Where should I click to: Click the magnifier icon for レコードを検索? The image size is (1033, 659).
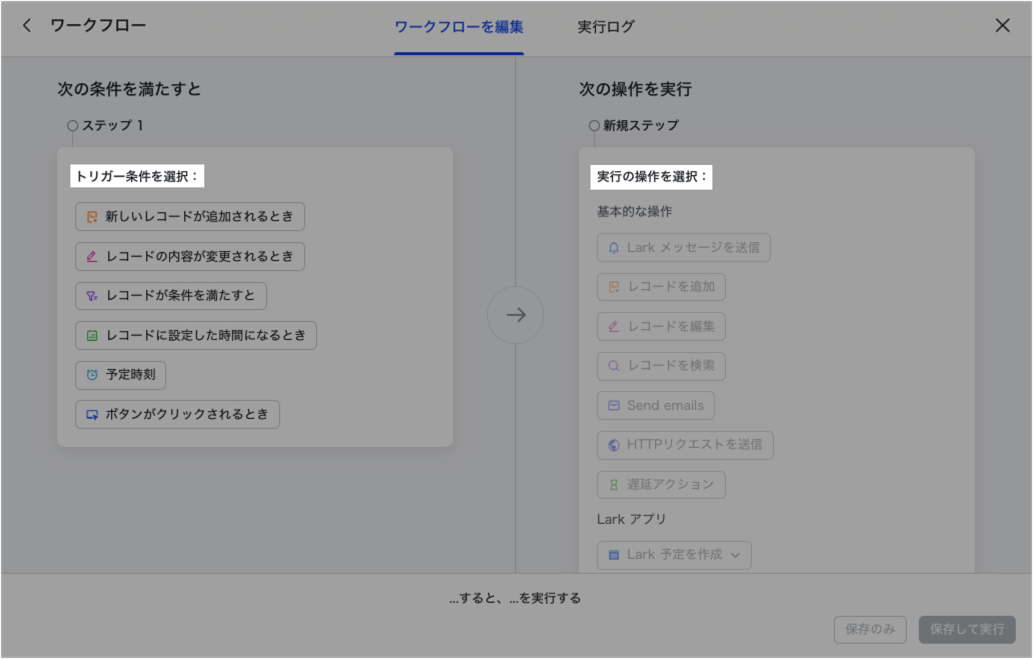pos(614,366)
